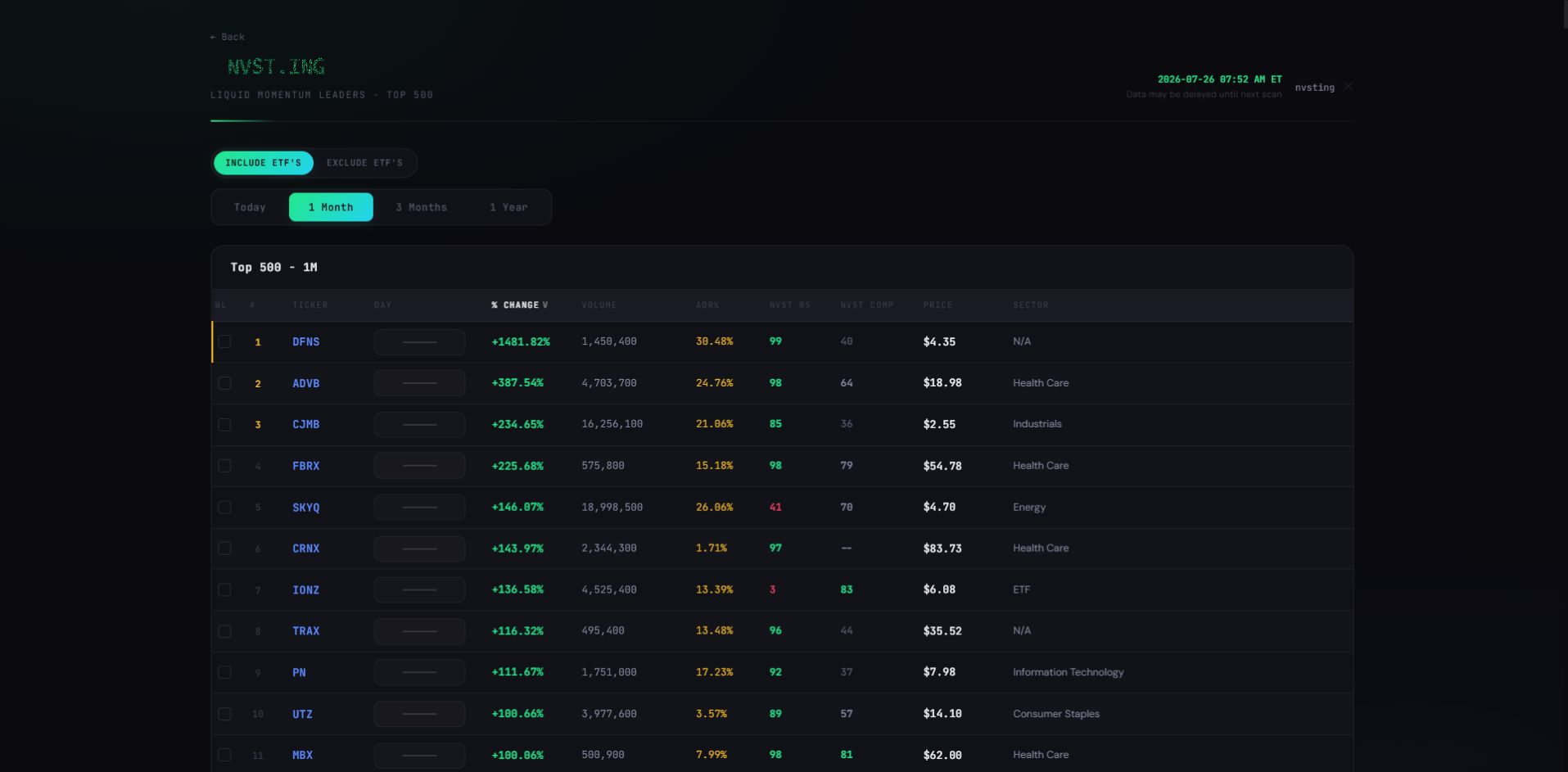Sort by Price column header
The width and height of the screenshot is (1568, 772).
[x=938, y=305]
